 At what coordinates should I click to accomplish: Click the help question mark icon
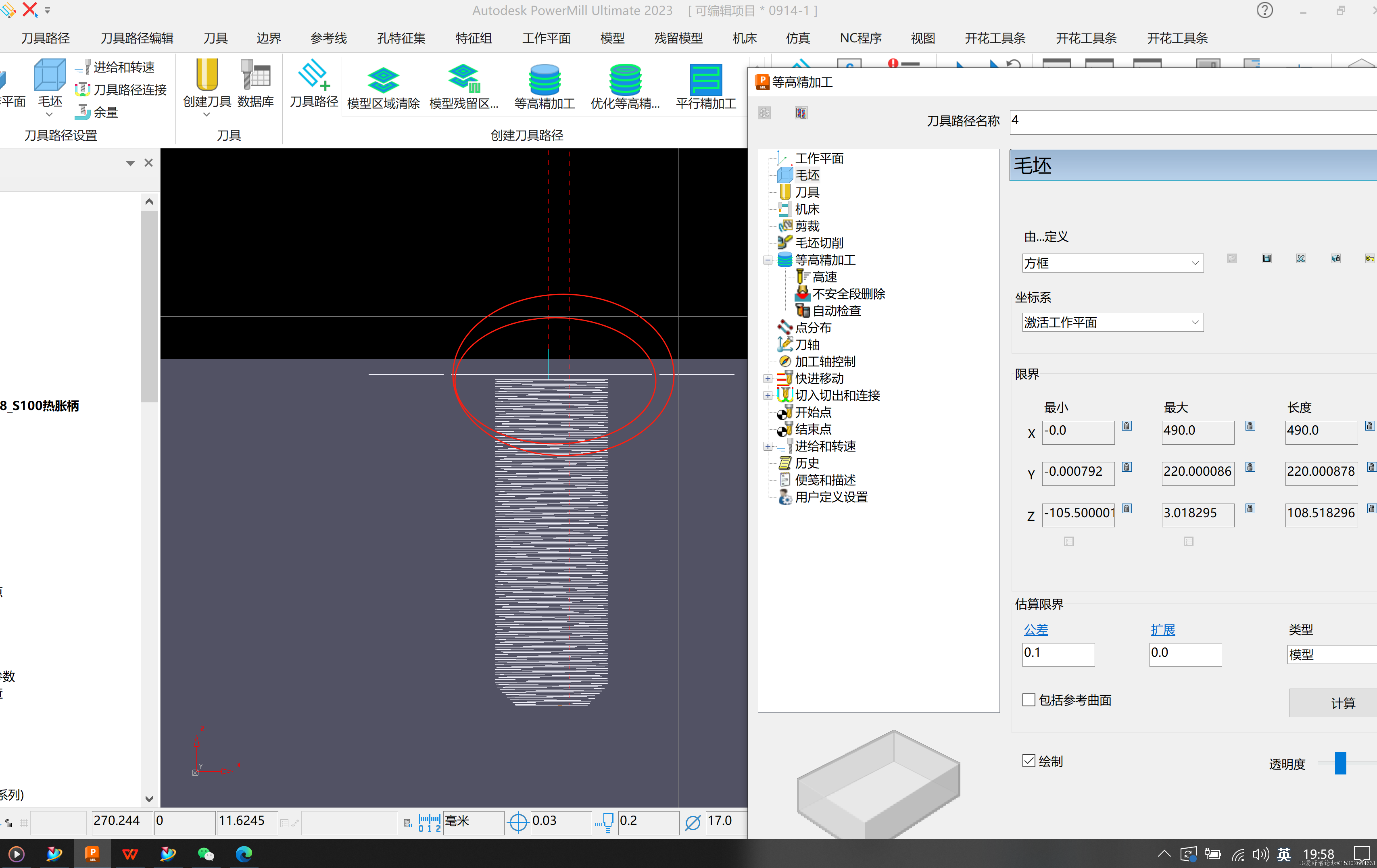click(x=1264, y=10)
